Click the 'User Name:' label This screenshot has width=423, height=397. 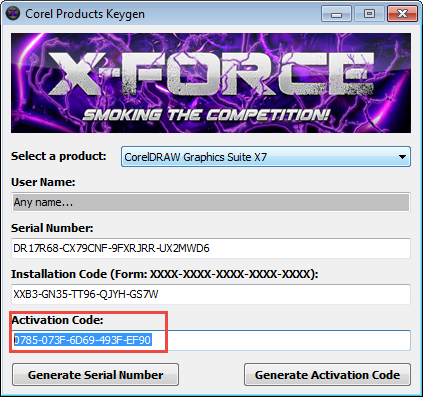(x=43, y=182)
